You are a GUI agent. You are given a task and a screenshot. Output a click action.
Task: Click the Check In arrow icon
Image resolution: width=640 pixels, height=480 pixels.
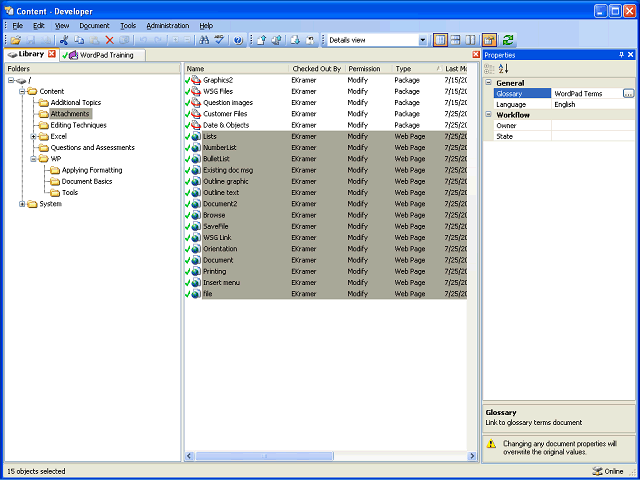[262, 40]
